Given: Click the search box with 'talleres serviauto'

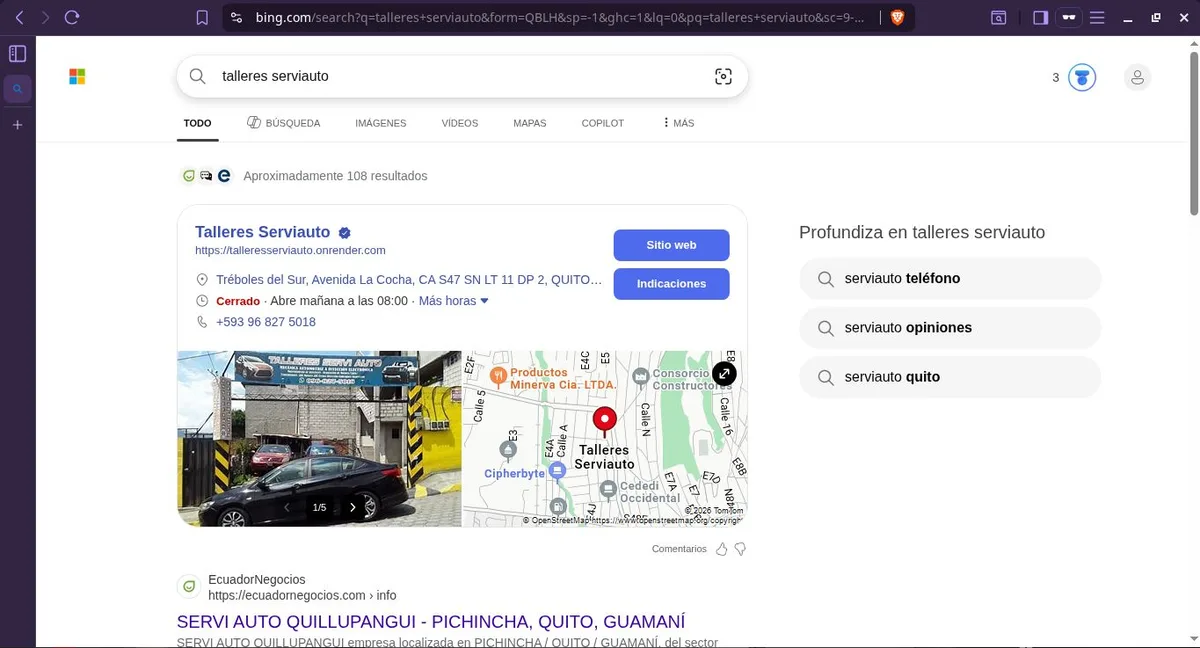Looking at the screenshot, I should pyautogui.click(x=460, y=76).
